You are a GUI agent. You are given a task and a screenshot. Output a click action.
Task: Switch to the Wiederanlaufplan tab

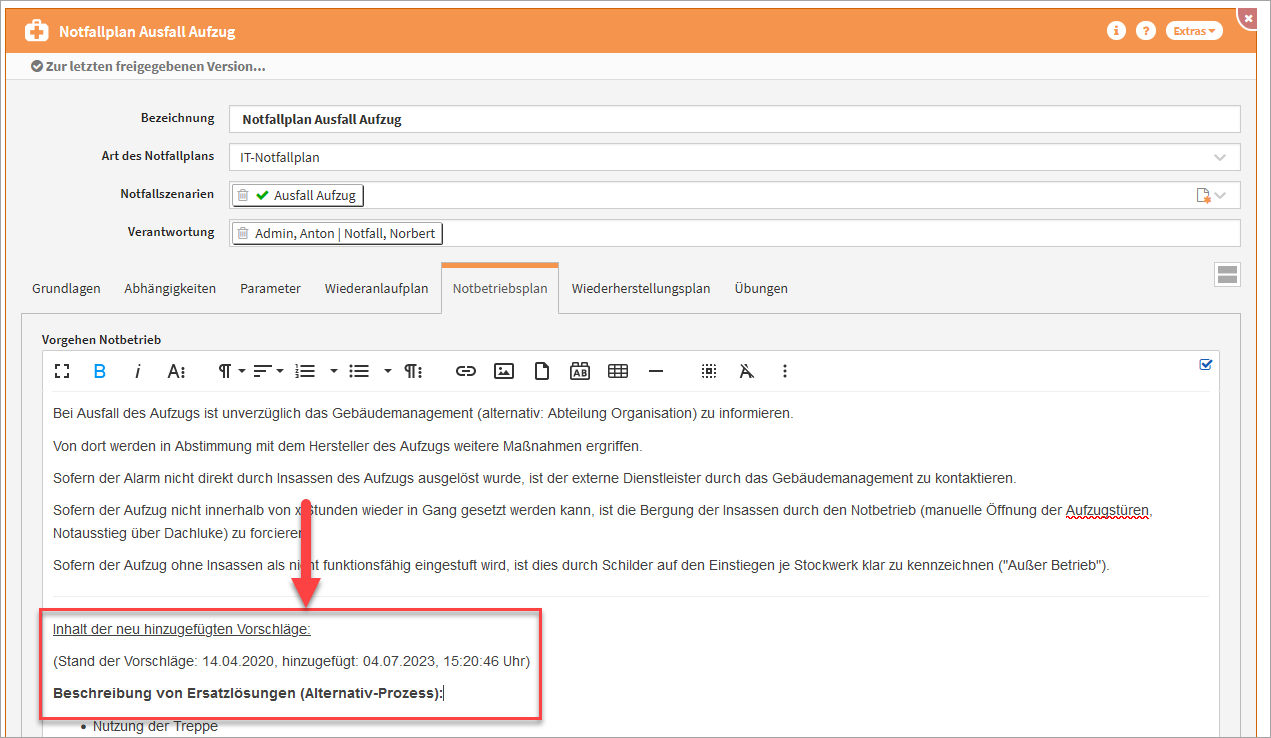[376, 288]
